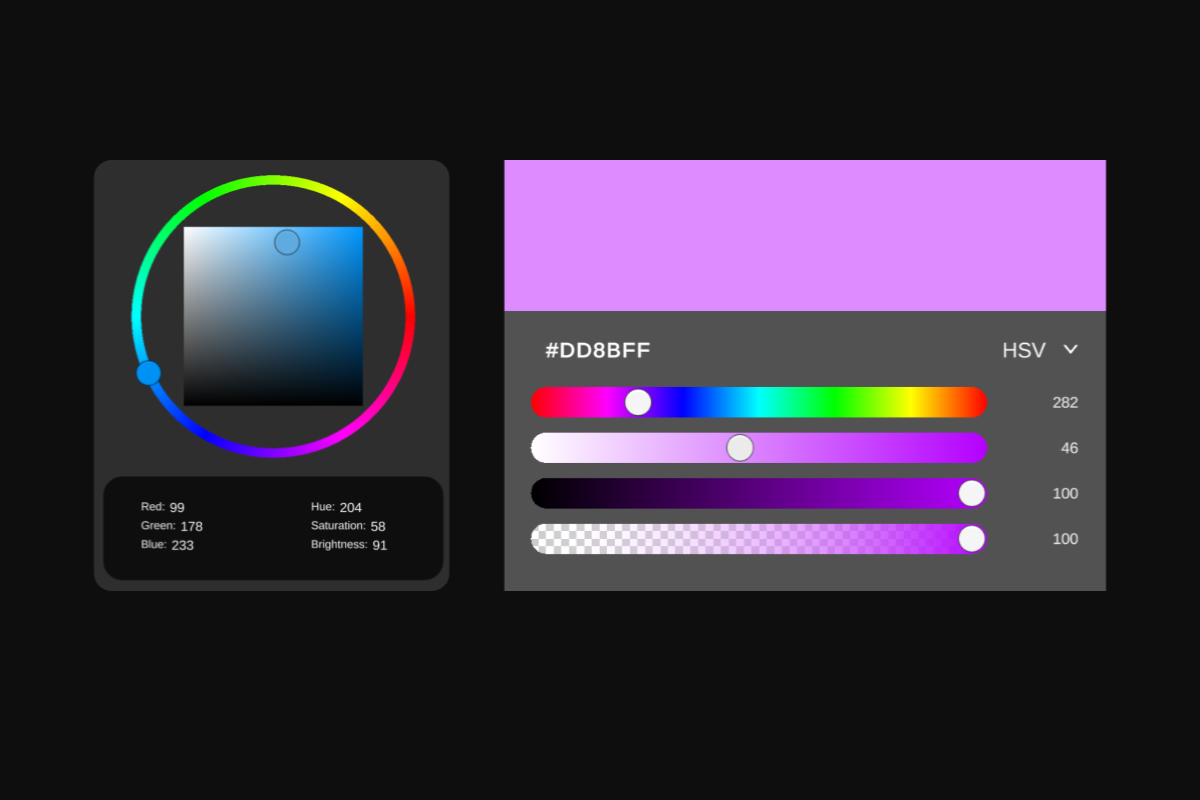Click the Green value 178
Screen dimensions: 1200x800
click(192, 526)
